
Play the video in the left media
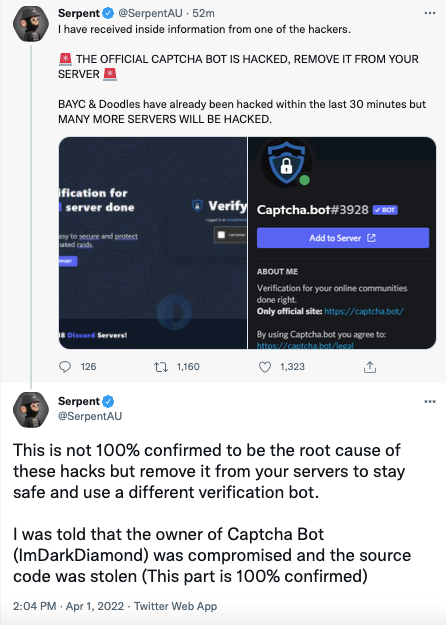(174, 313)
